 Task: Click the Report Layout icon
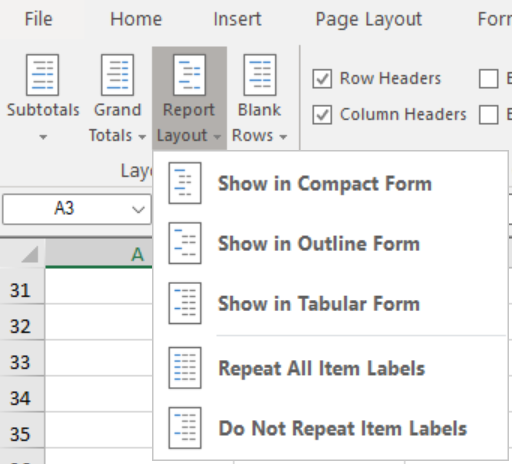coord(189,75)
